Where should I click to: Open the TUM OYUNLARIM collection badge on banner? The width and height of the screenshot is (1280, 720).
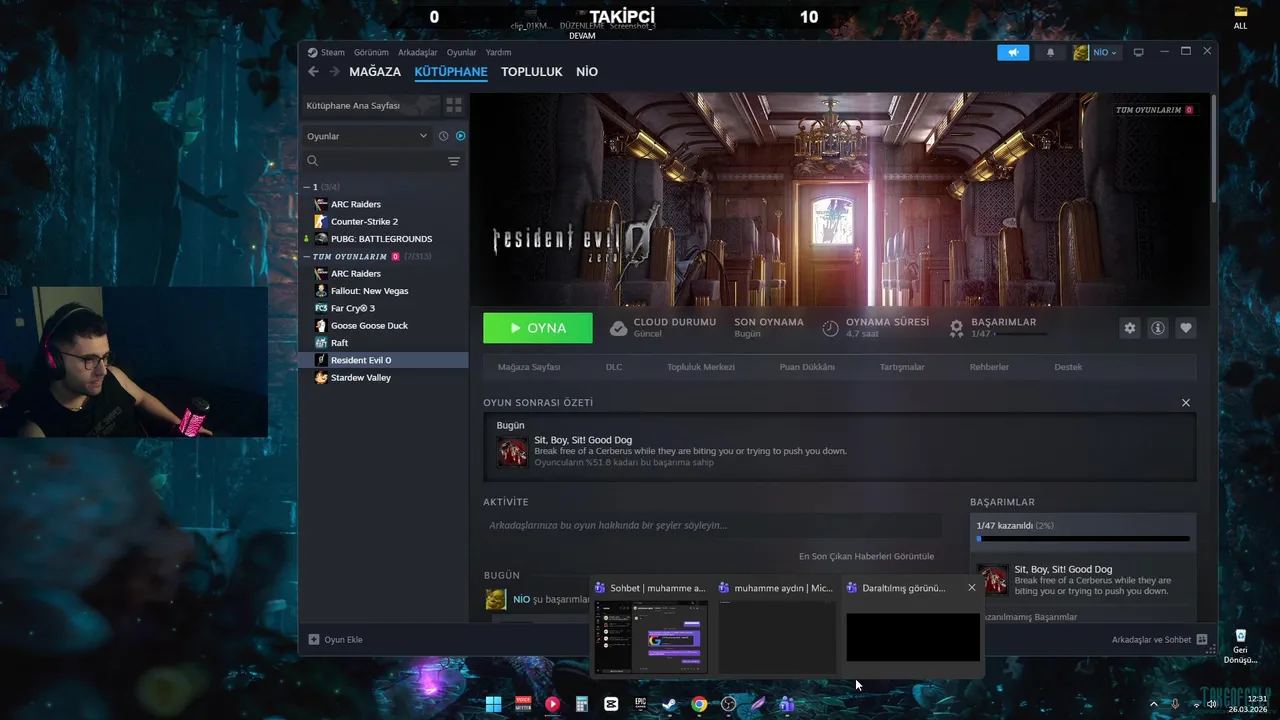click(x=1154, y=110)
